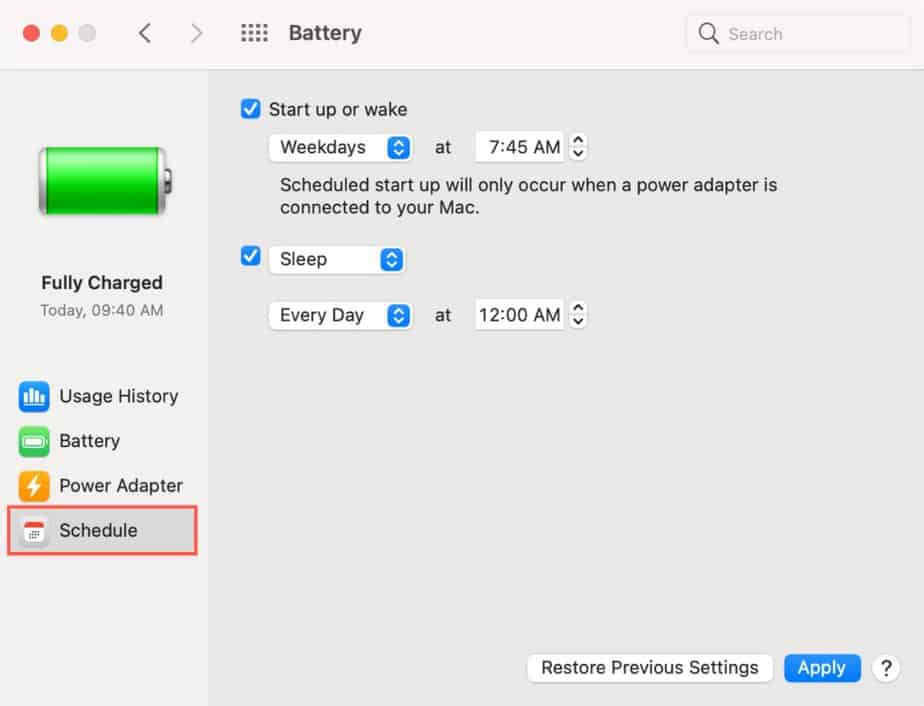Click the Battery icon in the sidebar
Screen dimensions: 924x706
(x=33, y=441)
